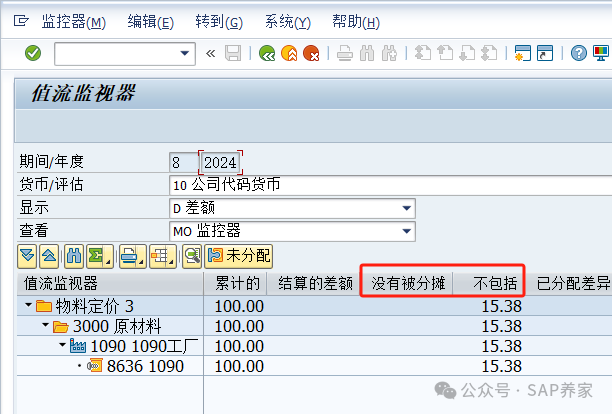Click the Create New Session icon
The width and height of the screenshot is (612, 414).
tap(523, 53)
